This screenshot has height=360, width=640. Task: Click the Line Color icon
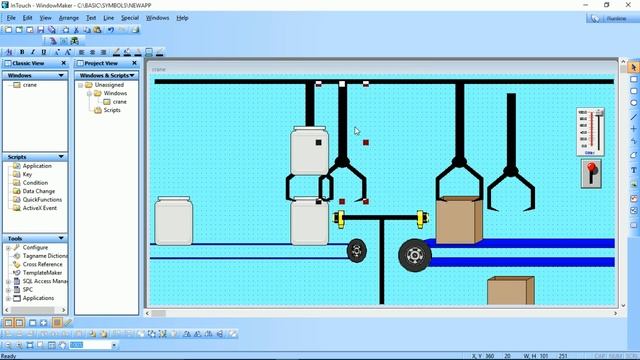pyautogui.click(x=116, y=52)
